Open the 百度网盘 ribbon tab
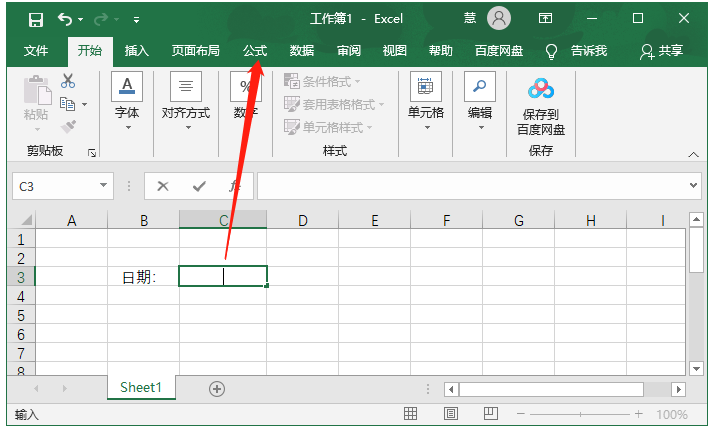Image resolution: width=716 pixels, height=430 pixels. pyautogui.click(x=499, y=50)
